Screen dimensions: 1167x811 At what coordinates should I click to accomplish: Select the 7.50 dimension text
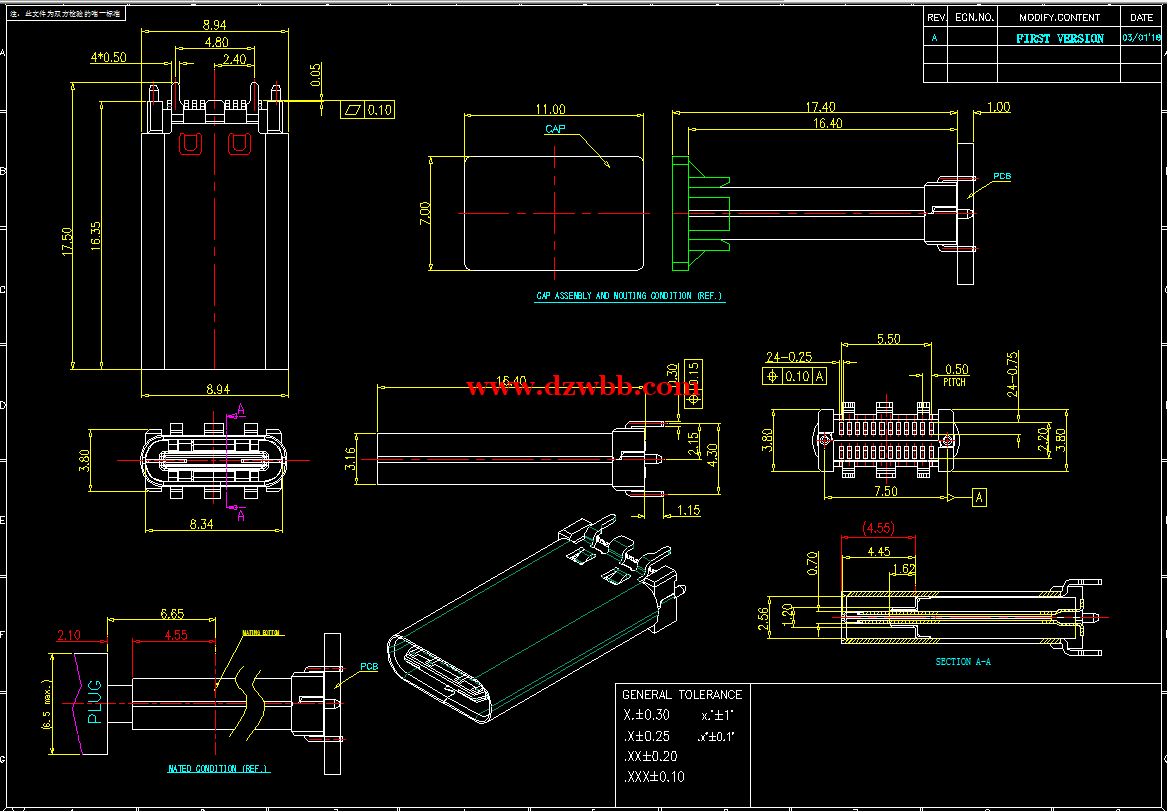[x=885, y=491]
